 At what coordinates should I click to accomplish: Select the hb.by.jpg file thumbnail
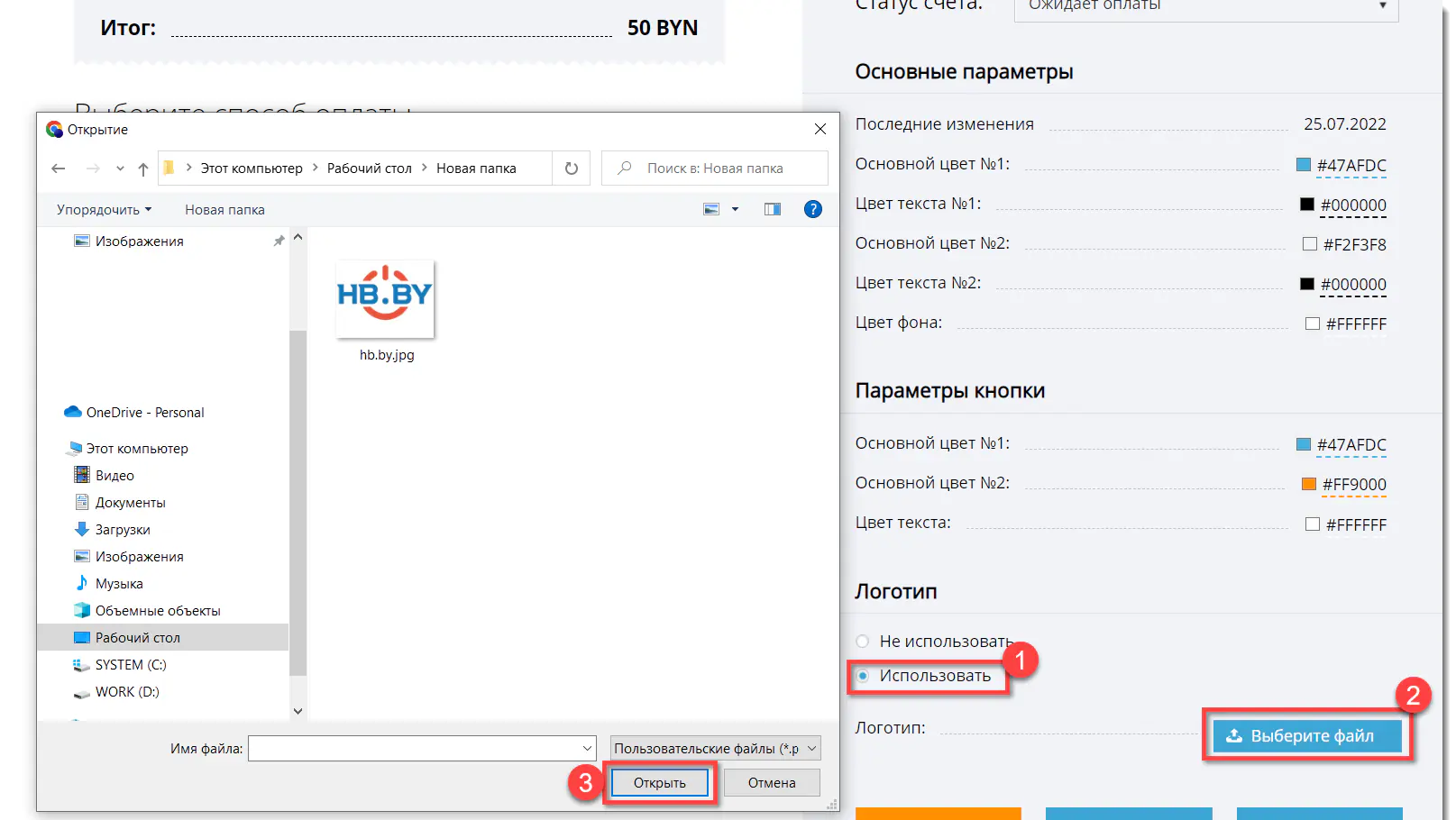[386, 299]
